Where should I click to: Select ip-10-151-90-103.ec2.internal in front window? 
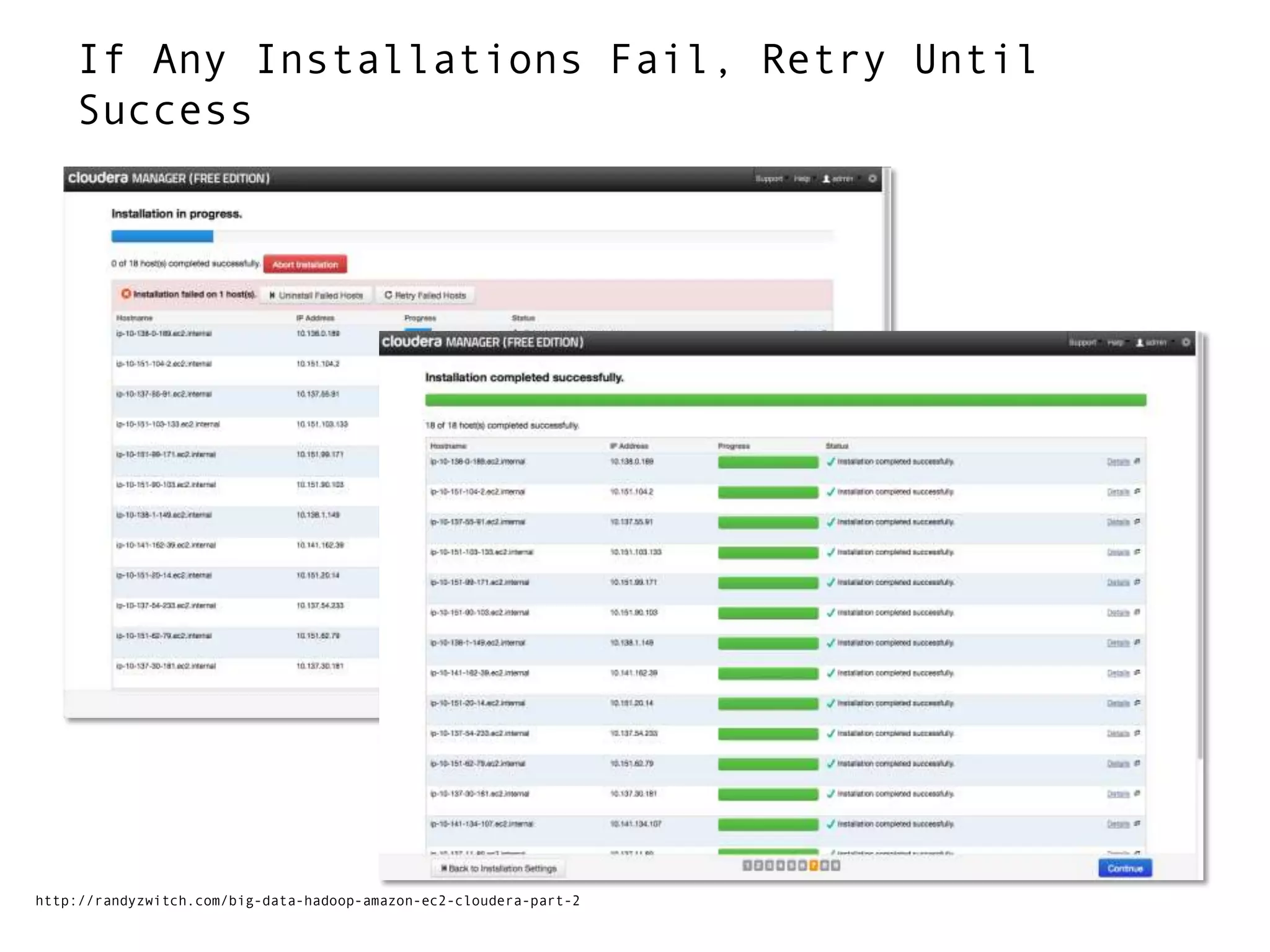(x=479, y=612)
